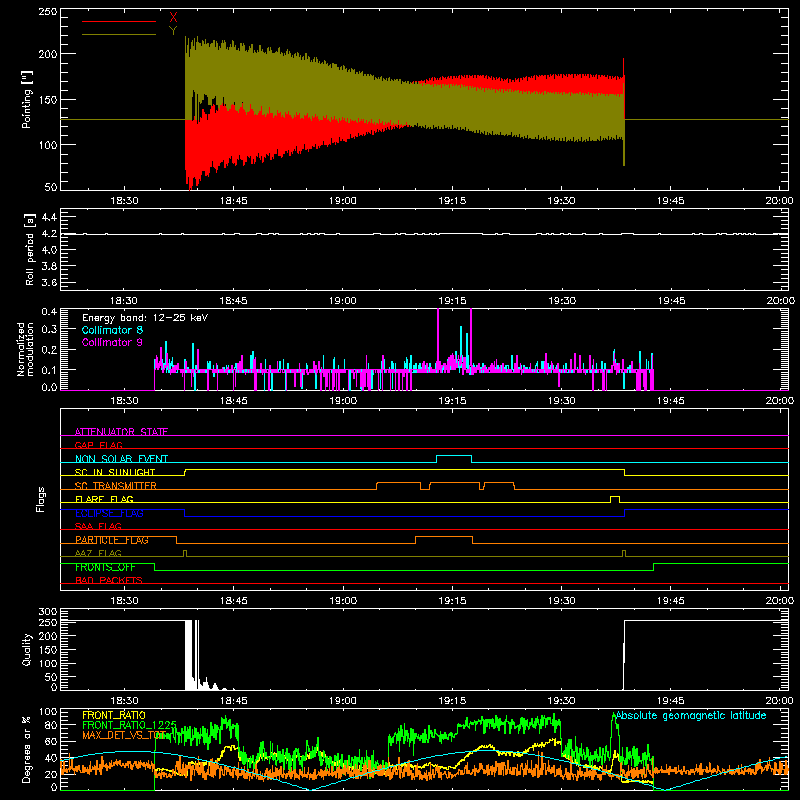Click the first SC_TRANSMITTER raised segment
The width and height of the screenshot is (800, 800).
coord(398,483)
